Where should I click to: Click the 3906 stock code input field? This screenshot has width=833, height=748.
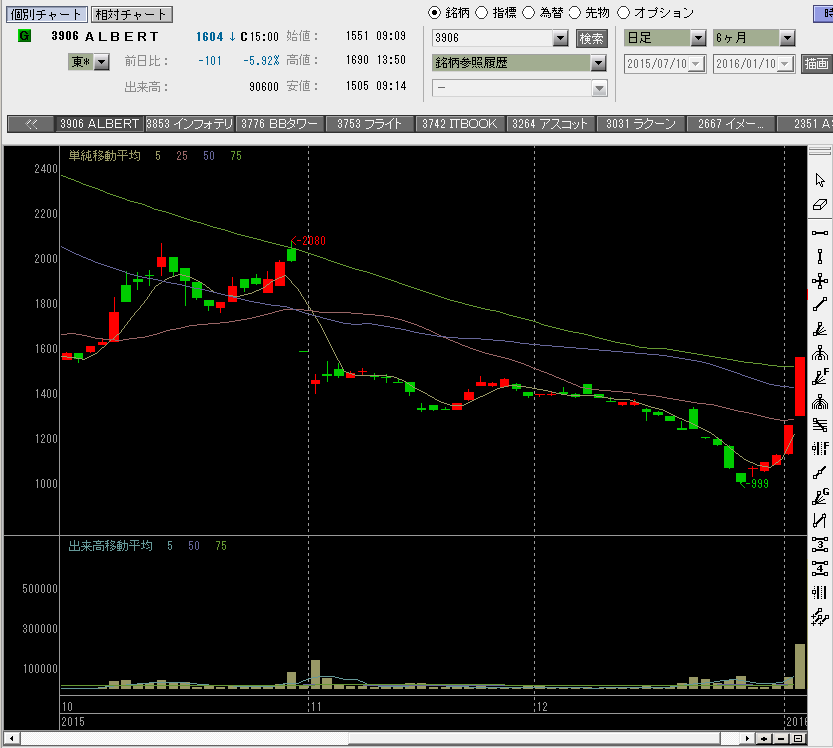coord(492,38)
